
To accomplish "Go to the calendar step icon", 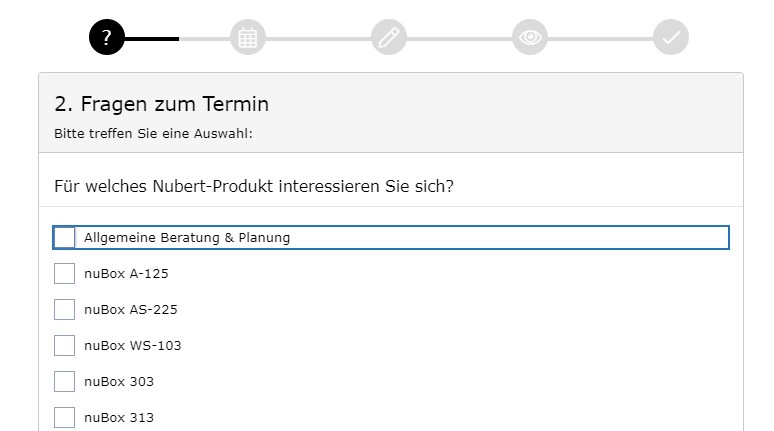I will [248, 38].
